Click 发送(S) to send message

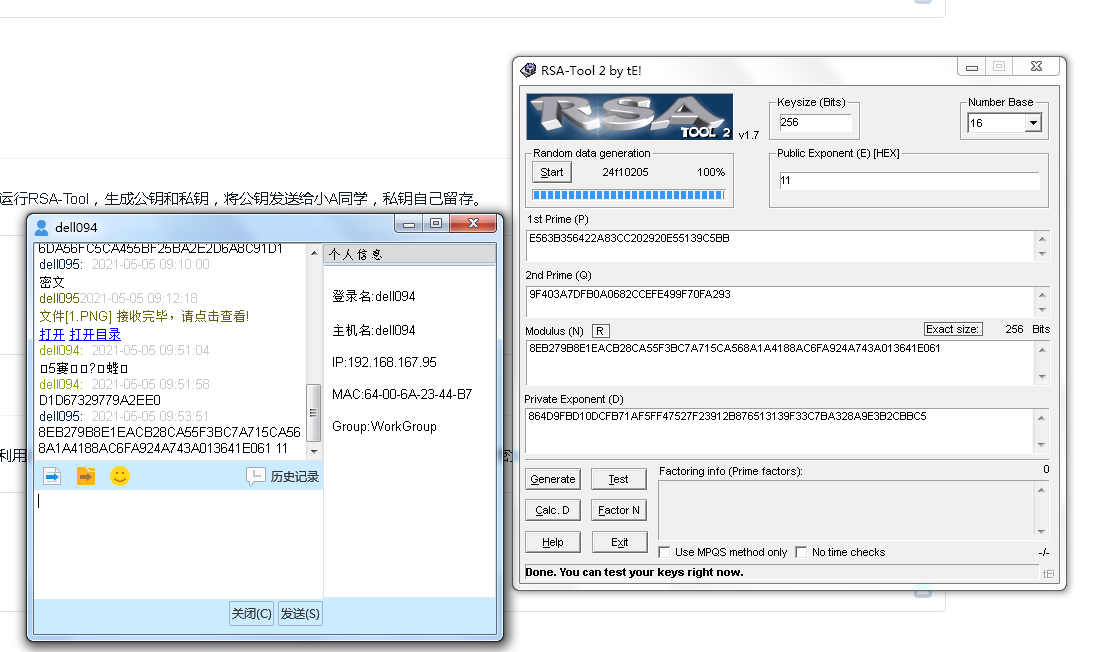(300, 614)
